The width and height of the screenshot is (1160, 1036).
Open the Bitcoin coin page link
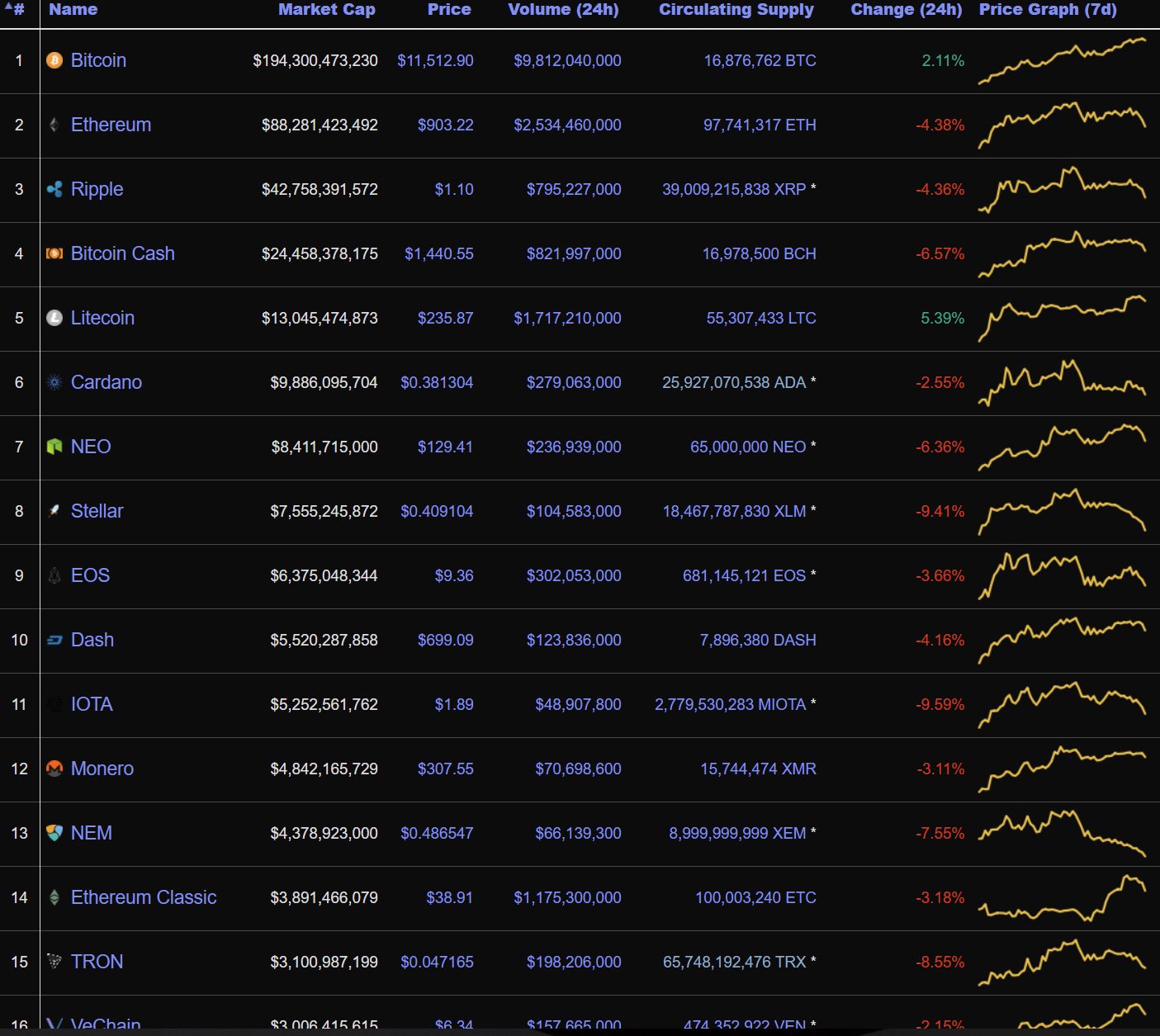[98, 60]
